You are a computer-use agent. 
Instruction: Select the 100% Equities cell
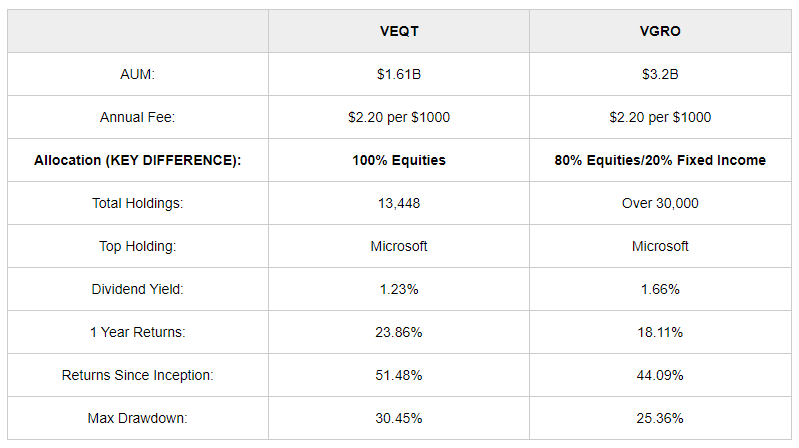[x=398, y=160]
